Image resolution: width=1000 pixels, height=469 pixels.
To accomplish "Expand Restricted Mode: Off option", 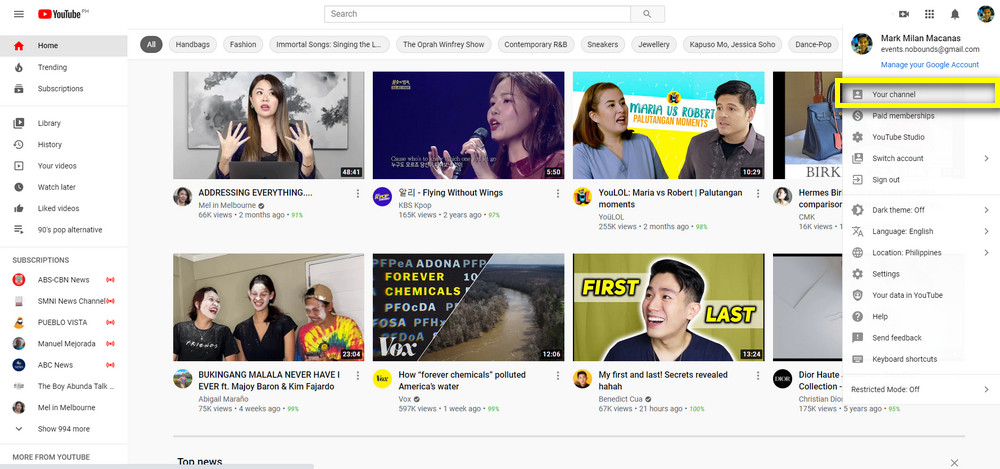I will 921,389.
